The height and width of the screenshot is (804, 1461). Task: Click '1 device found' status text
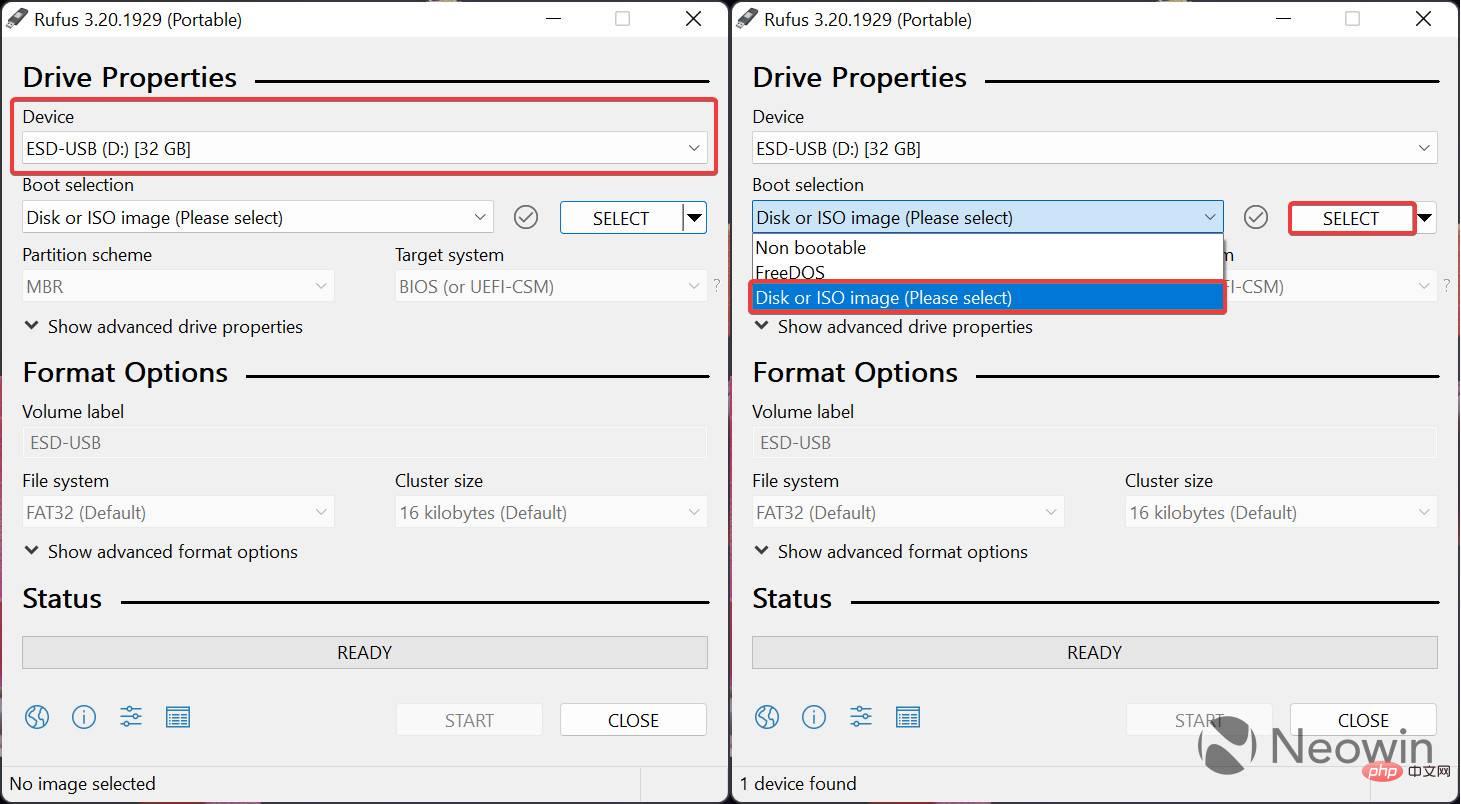coord(798,783)
